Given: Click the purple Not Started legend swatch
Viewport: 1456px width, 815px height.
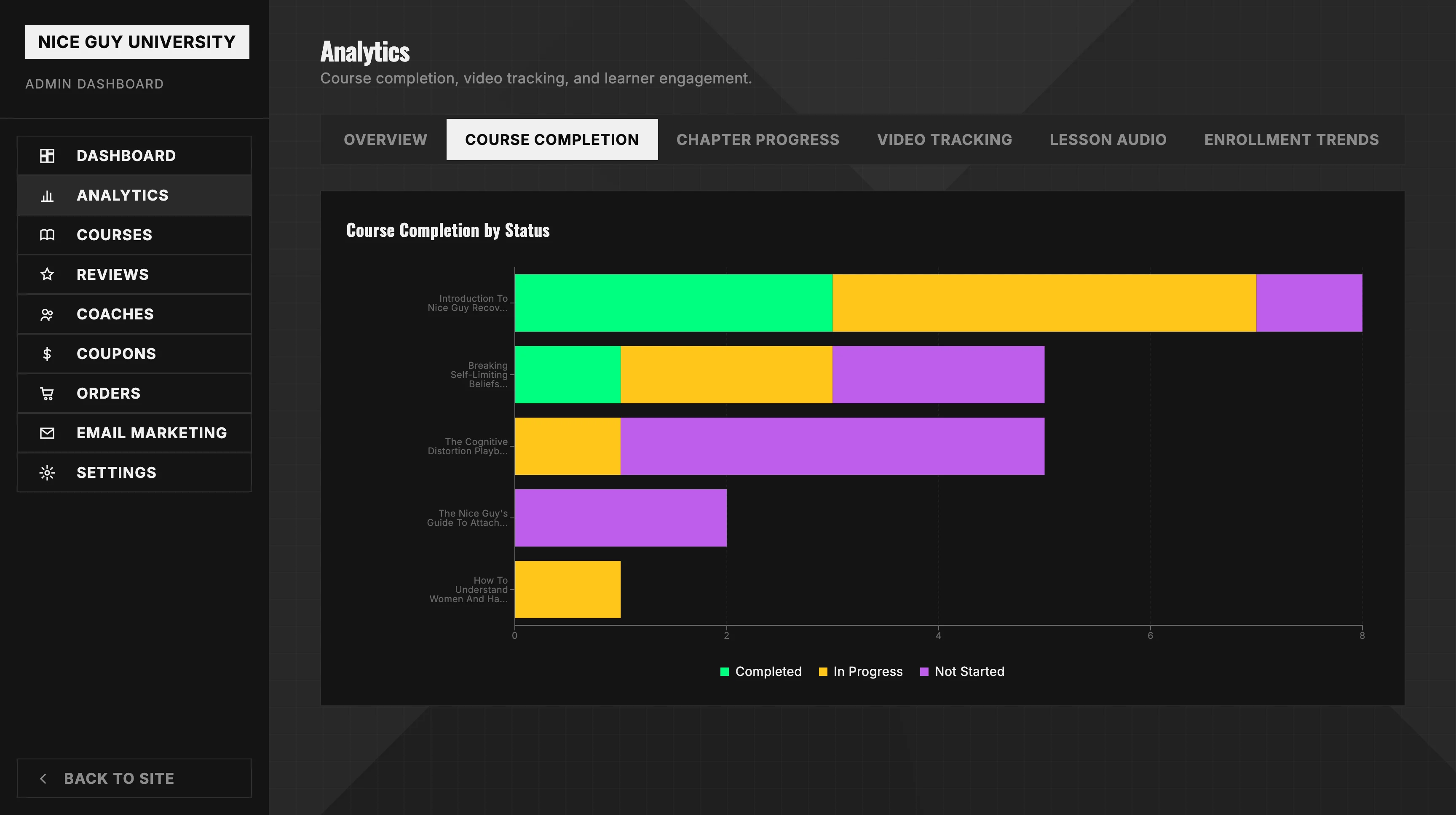Looking at the screenshot, I should tap(925, 672).
